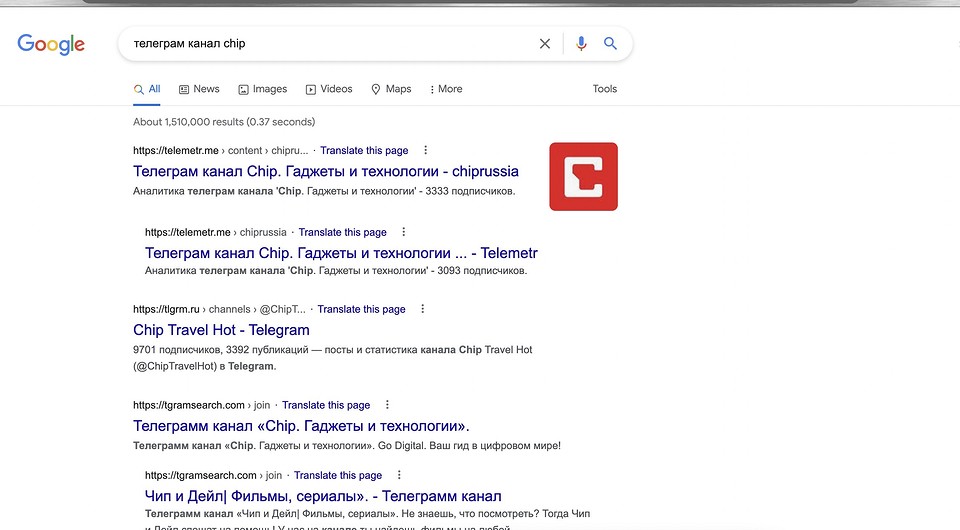
Task: Translate the Чип и Дейл tgramsearch page
Action: 338,476
